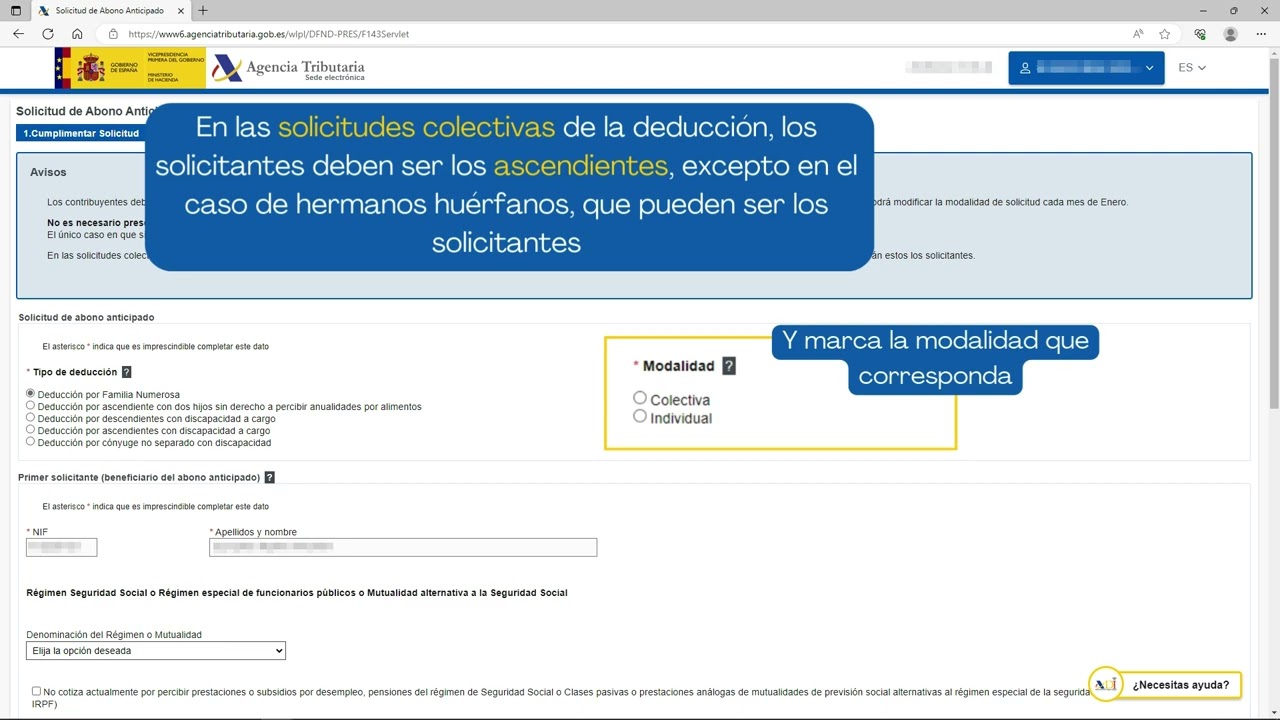Add page to favorites with star icon
Viewport: 1280px width, 720px height.
[1165, 34]
